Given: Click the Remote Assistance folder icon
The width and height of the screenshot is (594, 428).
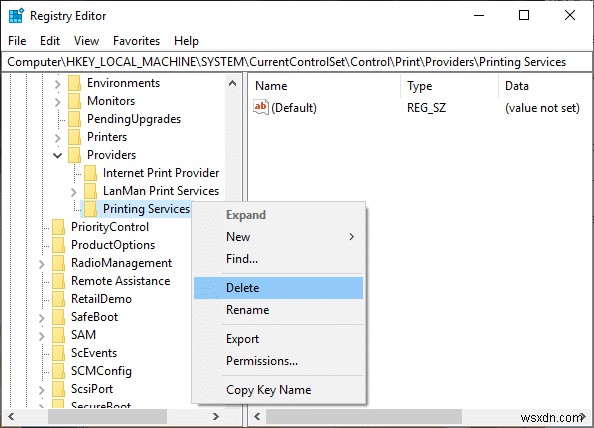Looking at the screenshot, I should point(58,281).
